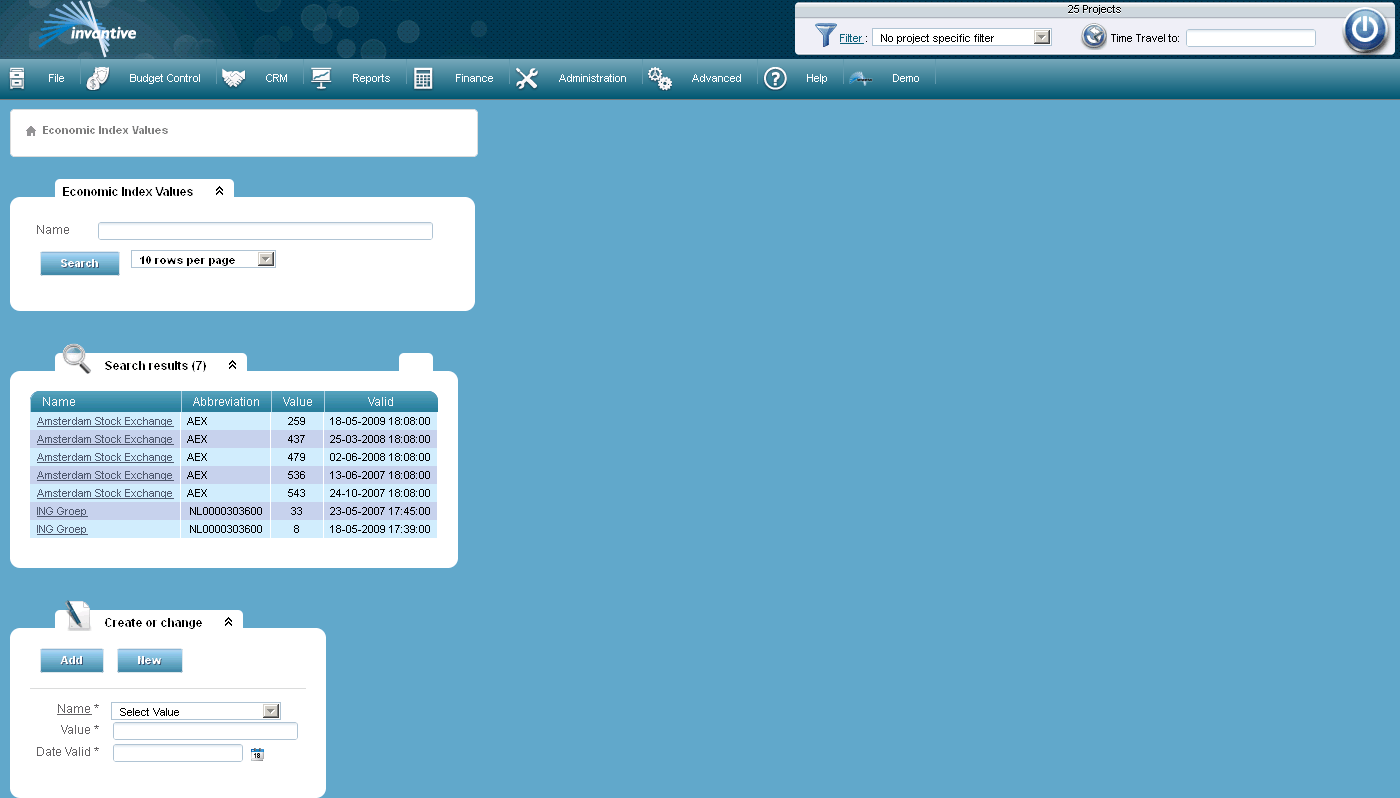Click the Time Travel to input field
This screenshot has width=1400, height=798.
[x=1250, y=38]
